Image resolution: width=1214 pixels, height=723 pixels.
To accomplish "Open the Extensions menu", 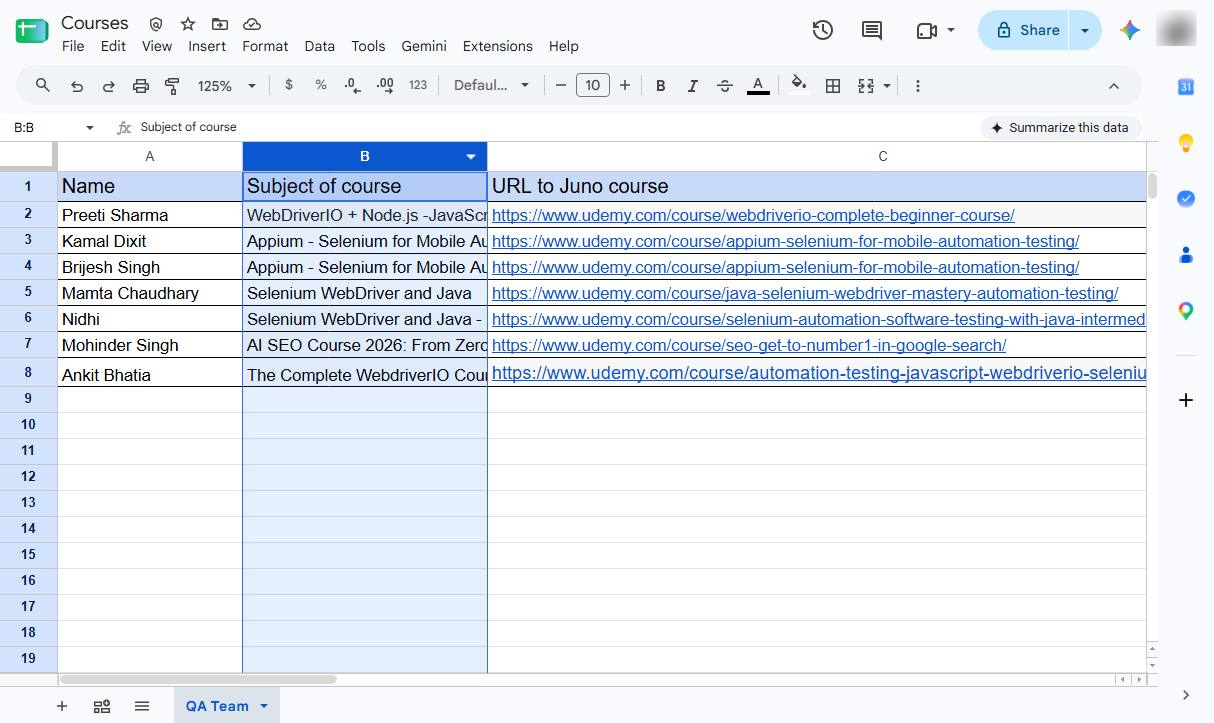I will tap(497, 46).
